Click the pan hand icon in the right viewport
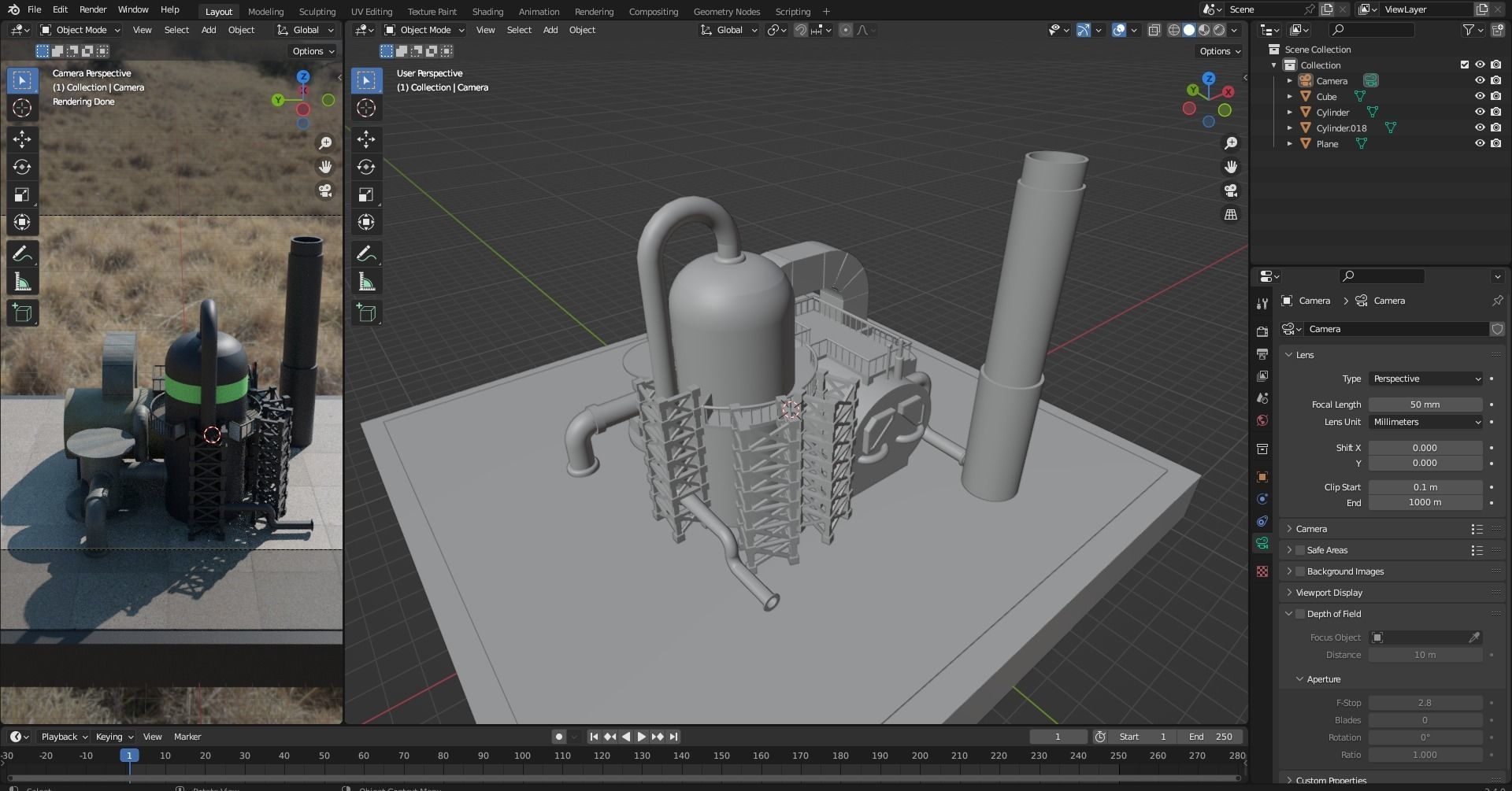The height and width of the screenshot is (791, 1512). click(x=1231, y=167)
